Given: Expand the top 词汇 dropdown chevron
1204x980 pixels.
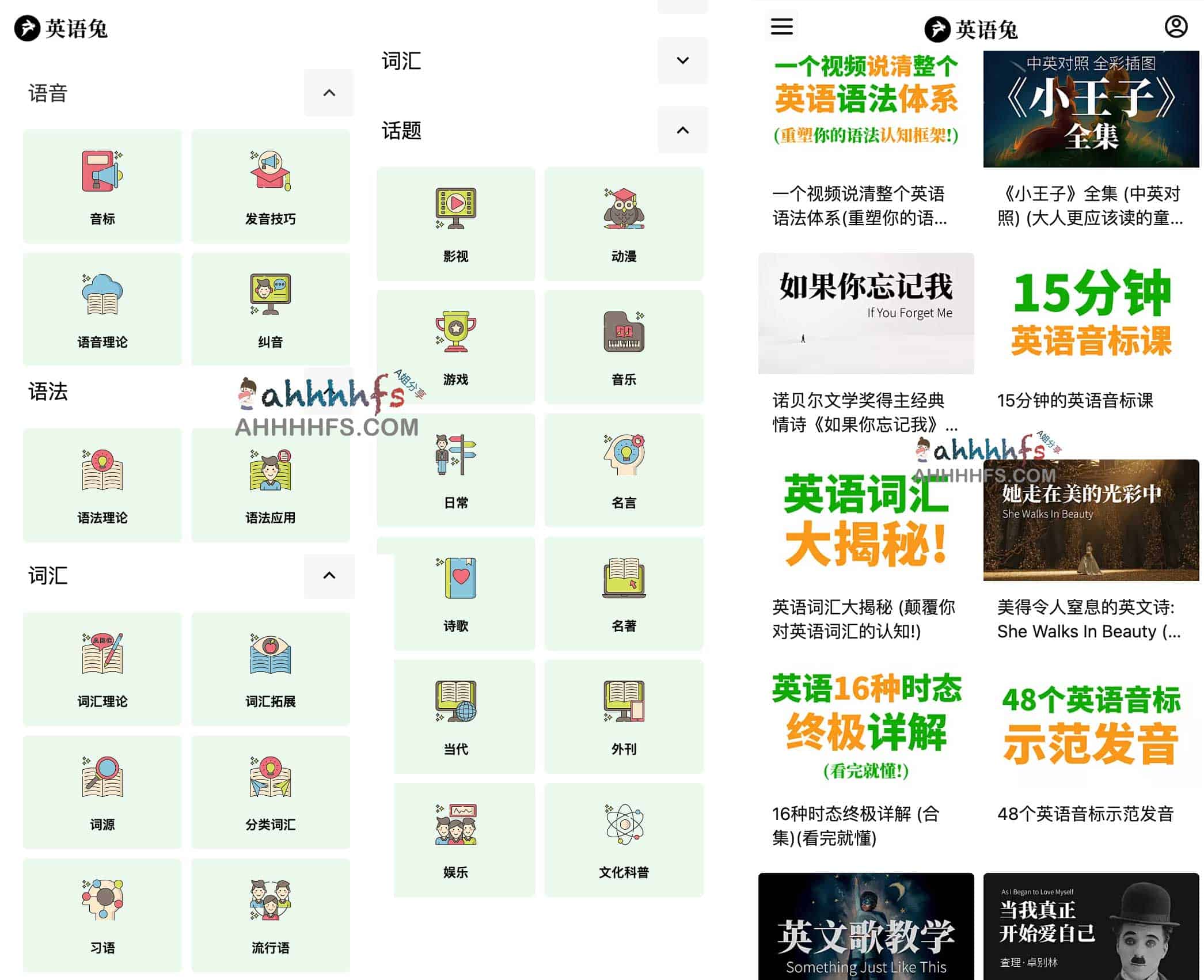Looking at the screenshot, I should click(x=682, y=60).
